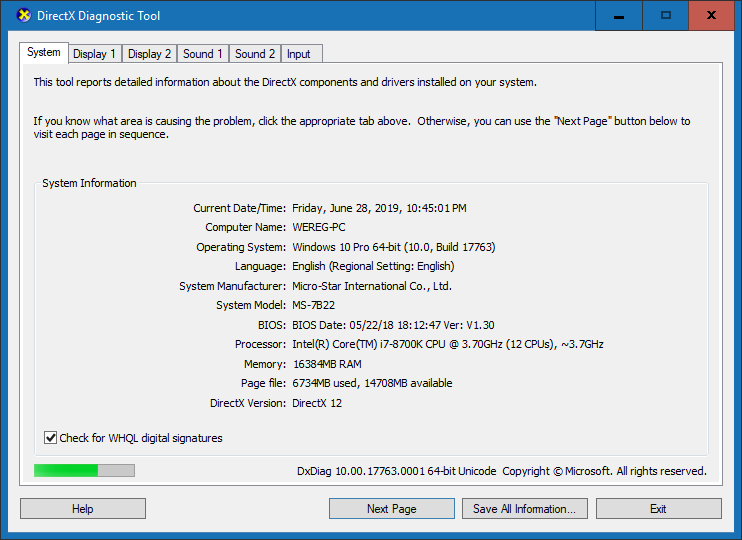Image resolution: width=742 pixels, height=540 pixels.
Task: Select the System tab
Action: point(44,52)
